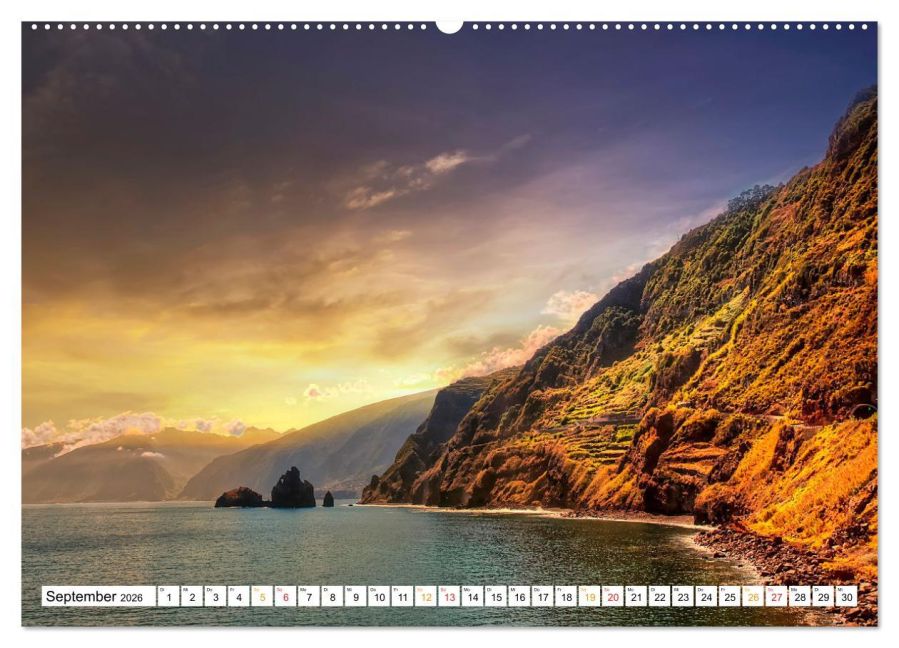Click Sunday the 20th date cell
899x648 pixels.
point(613,596)
